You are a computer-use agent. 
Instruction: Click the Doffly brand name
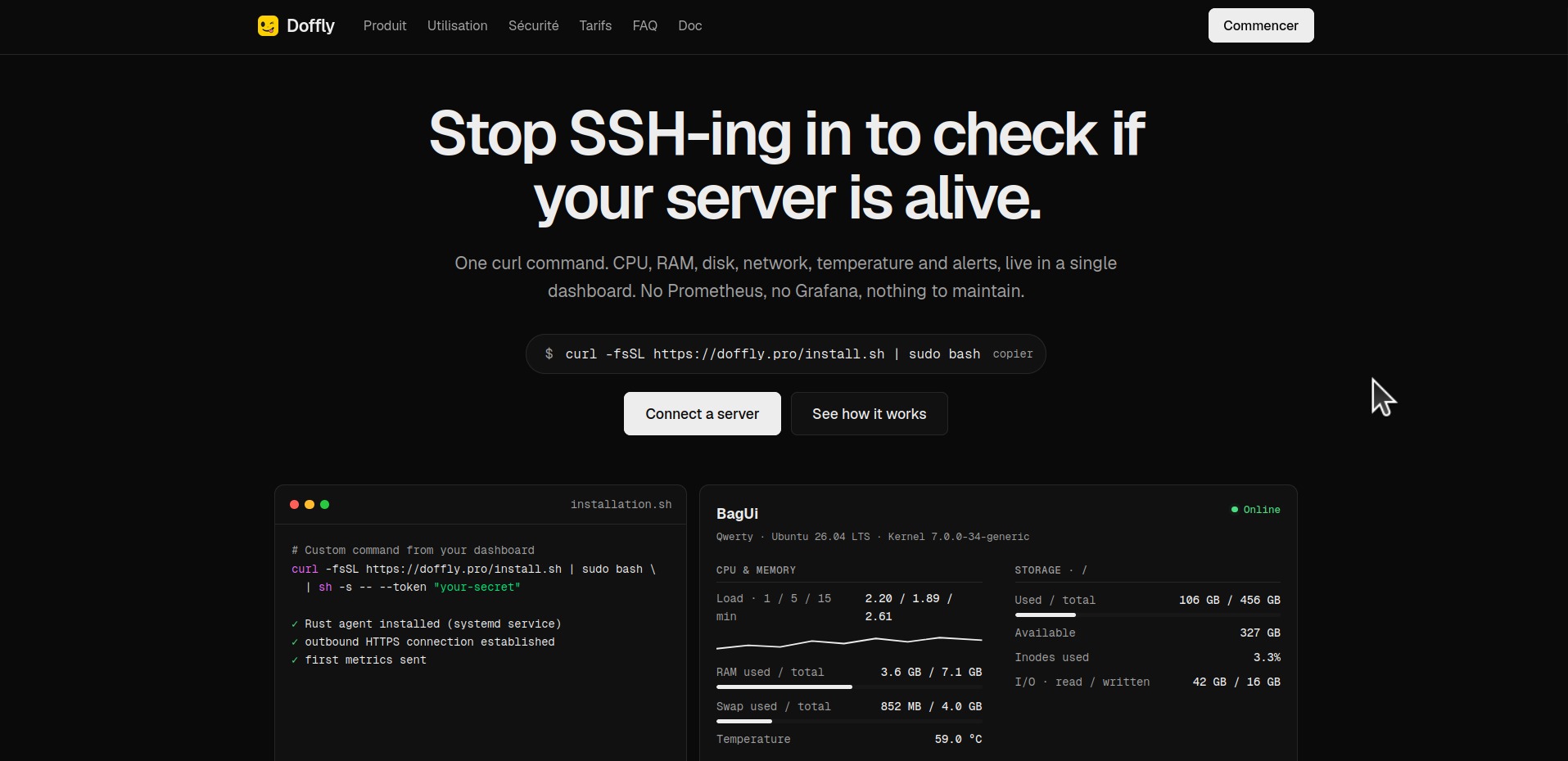pyautogui.click(x=310, y=26)
